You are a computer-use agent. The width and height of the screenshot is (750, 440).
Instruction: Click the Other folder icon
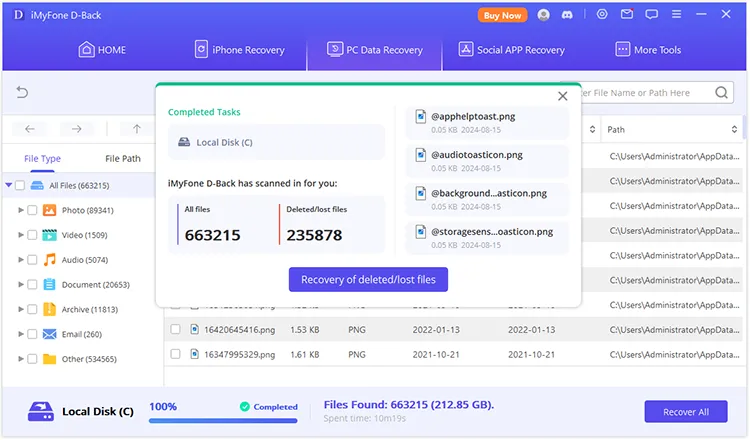click(49, 359)
